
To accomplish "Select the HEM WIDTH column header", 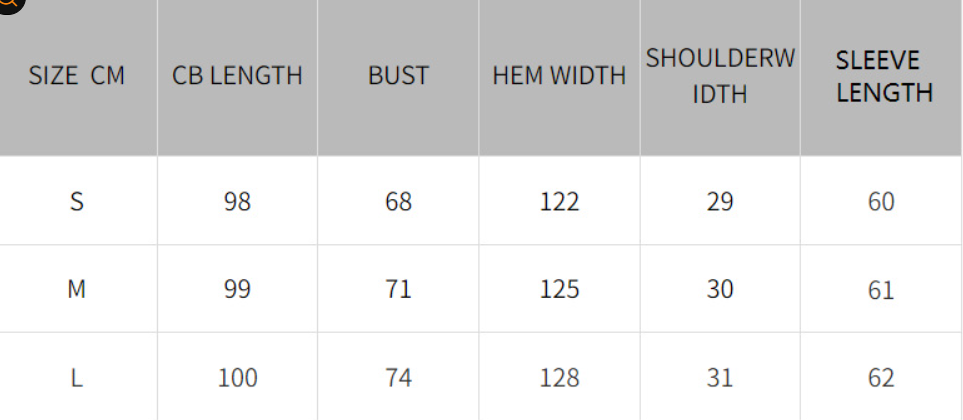I will (x=559, y=76).
